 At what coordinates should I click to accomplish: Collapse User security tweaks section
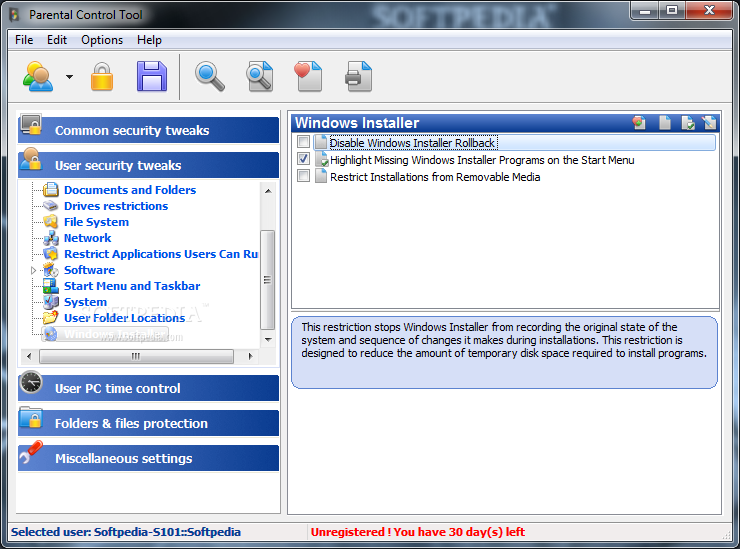click(x=149, y=165)
